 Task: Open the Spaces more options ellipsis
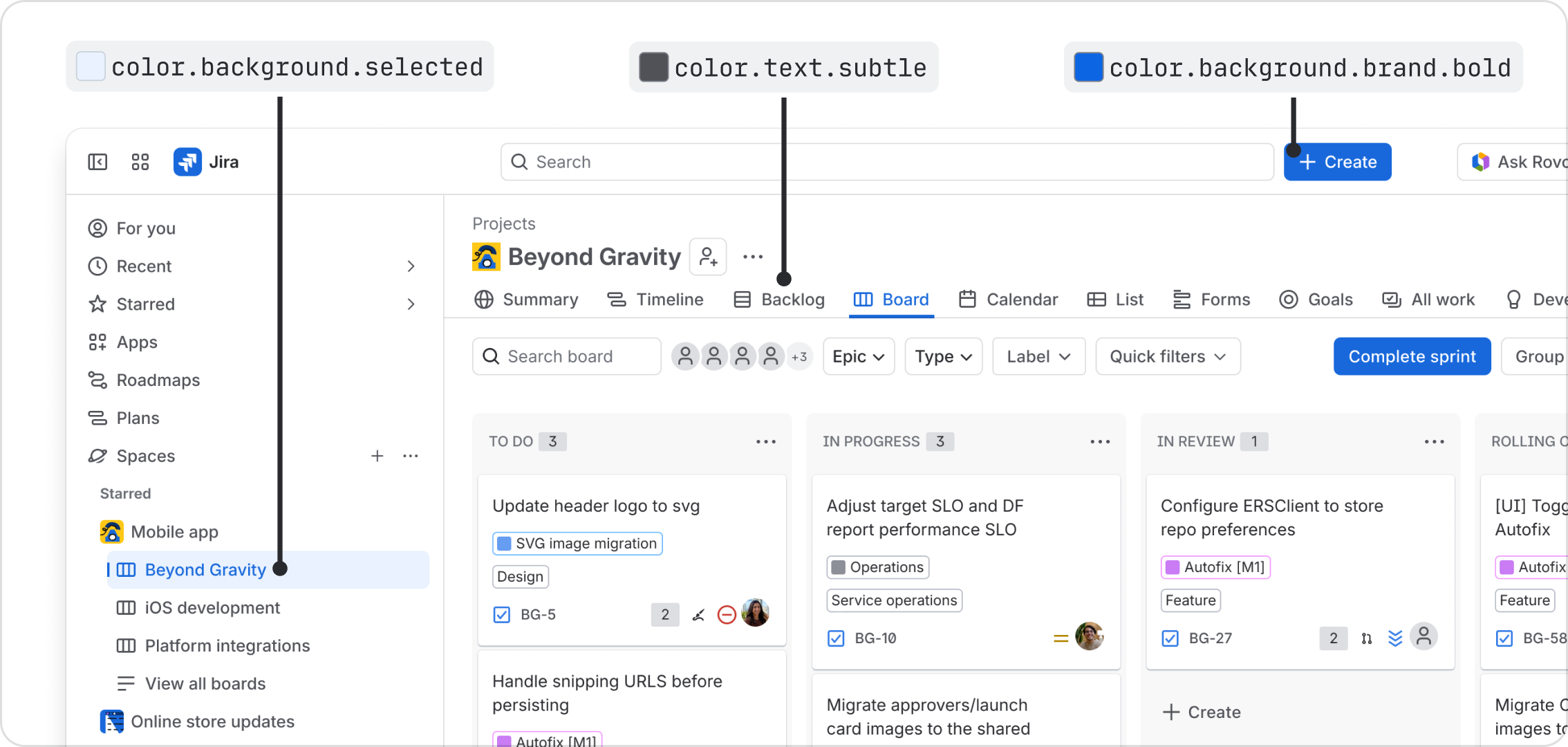(x=411, y=456)
